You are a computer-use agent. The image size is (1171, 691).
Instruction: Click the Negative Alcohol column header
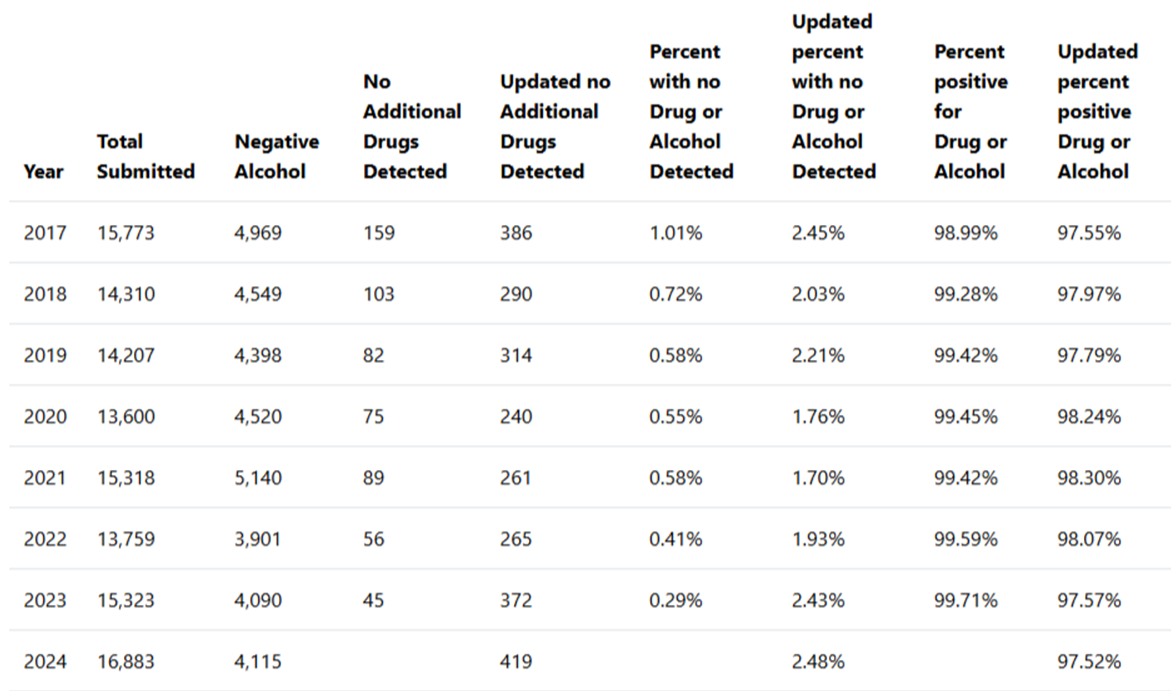(x=276, y=156)
